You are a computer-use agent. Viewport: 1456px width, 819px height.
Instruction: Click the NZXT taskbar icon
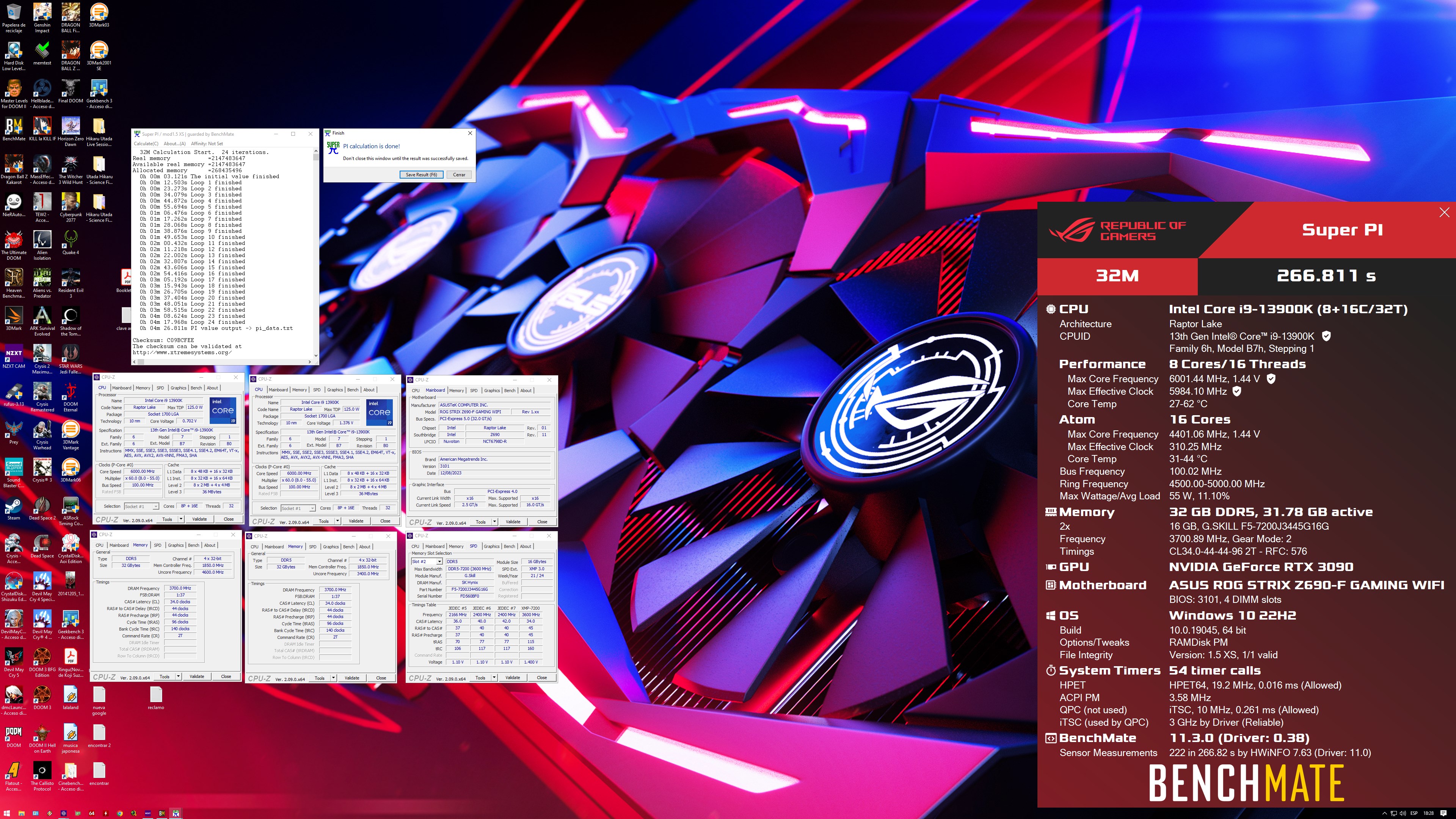148,813
